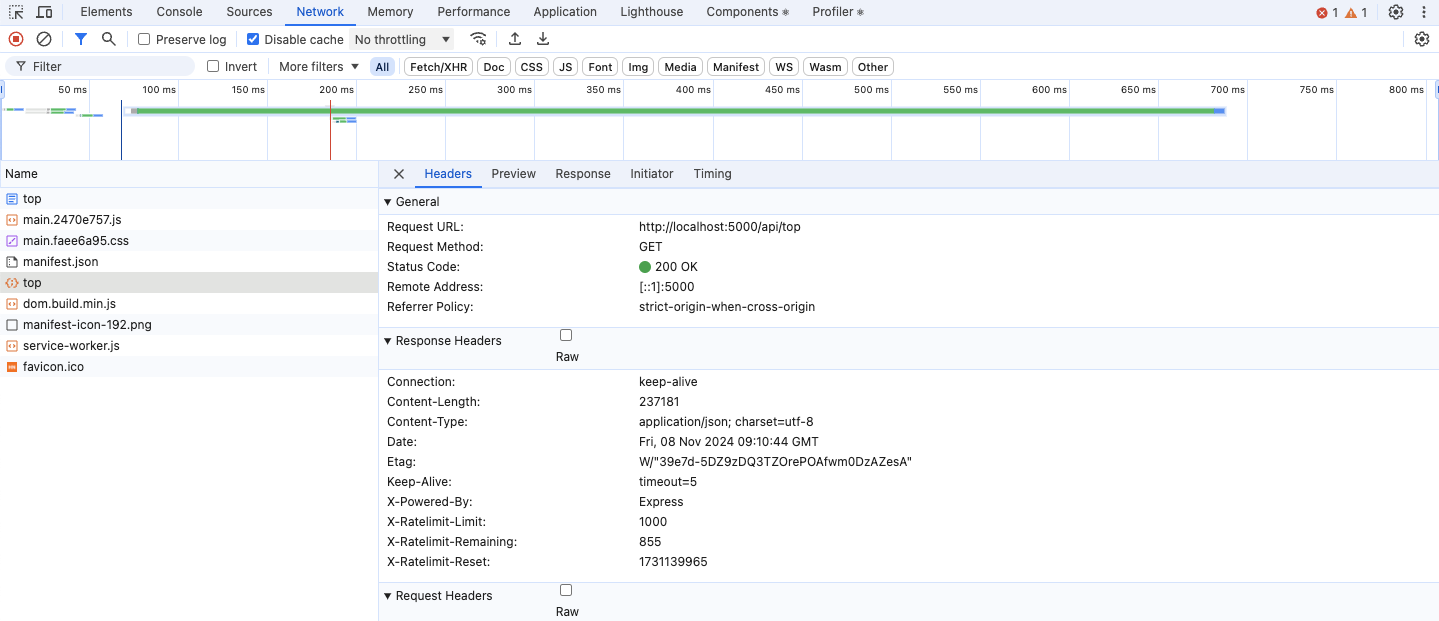Open the network search magnifier
1439x621 pixels.
coord(108,39)
